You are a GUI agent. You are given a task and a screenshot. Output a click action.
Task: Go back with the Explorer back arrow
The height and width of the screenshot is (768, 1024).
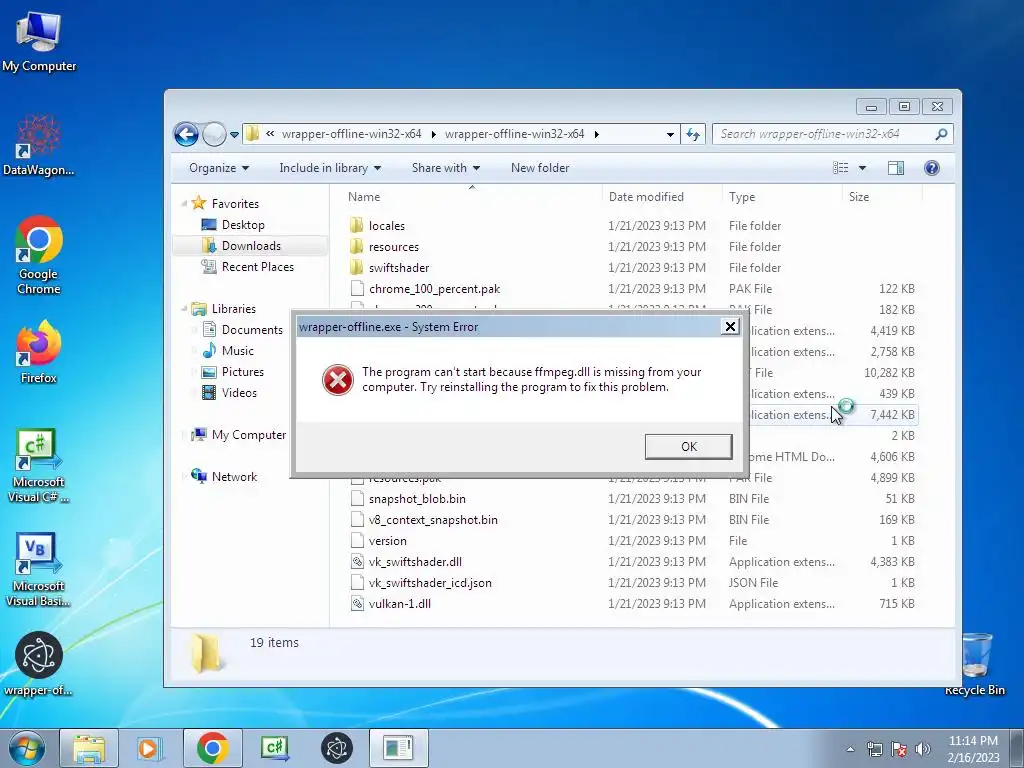pyautogui.click(x=186, y=135)
